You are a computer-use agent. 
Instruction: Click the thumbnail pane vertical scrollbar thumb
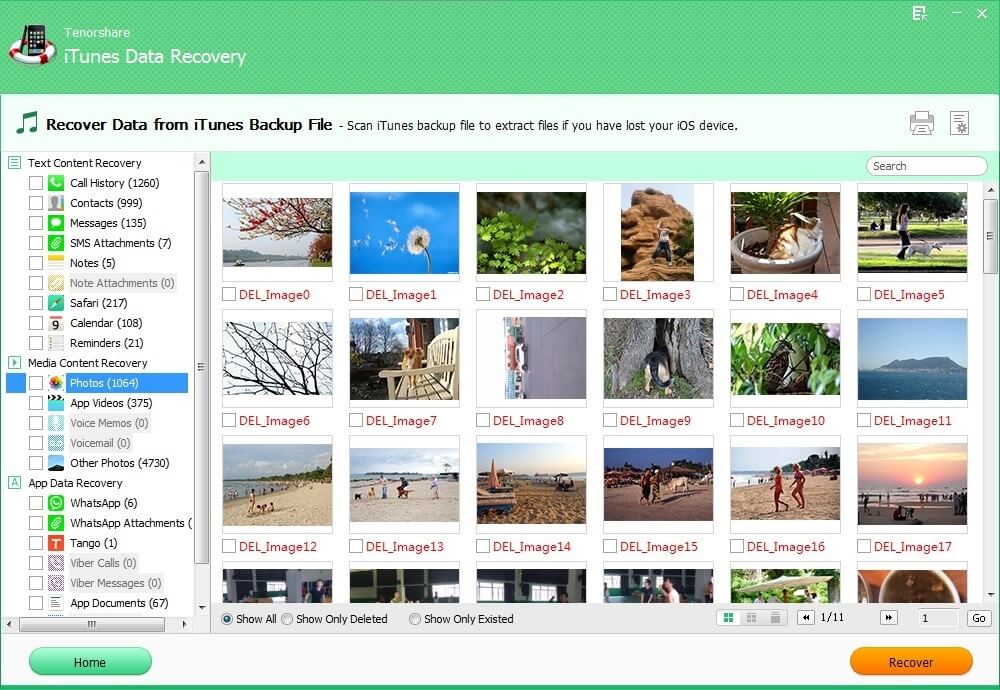coord(990,236)
